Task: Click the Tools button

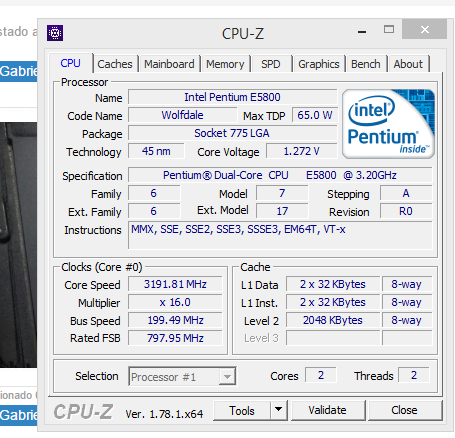Action: pos(242,410)
